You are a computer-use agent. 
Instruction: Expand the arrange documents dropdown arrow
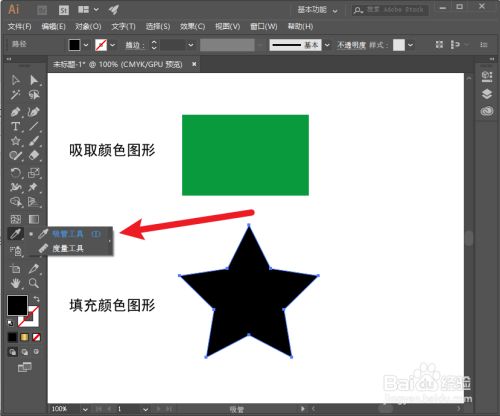(96, 10)
